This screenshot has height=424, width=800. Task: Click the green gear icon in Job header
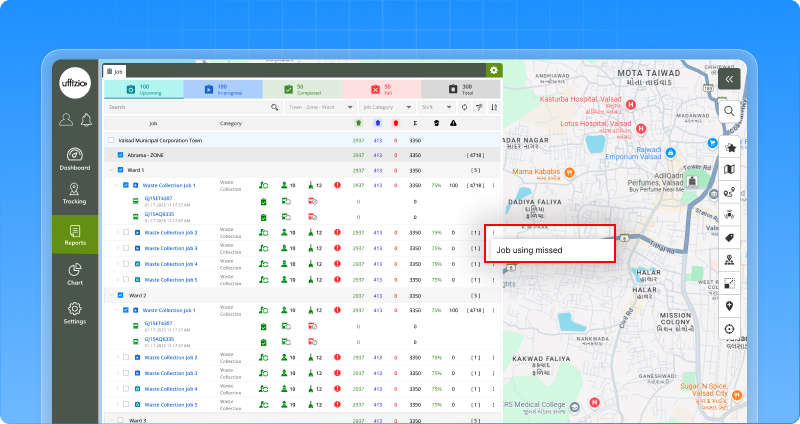[493, 71]
